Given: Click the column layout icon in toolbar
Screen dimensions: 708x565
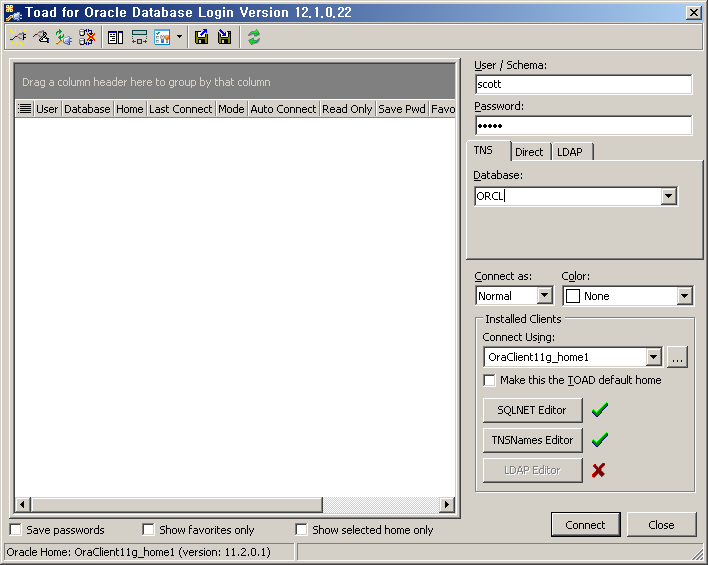Looking at the screenshot, I should (x=115, y=37).
